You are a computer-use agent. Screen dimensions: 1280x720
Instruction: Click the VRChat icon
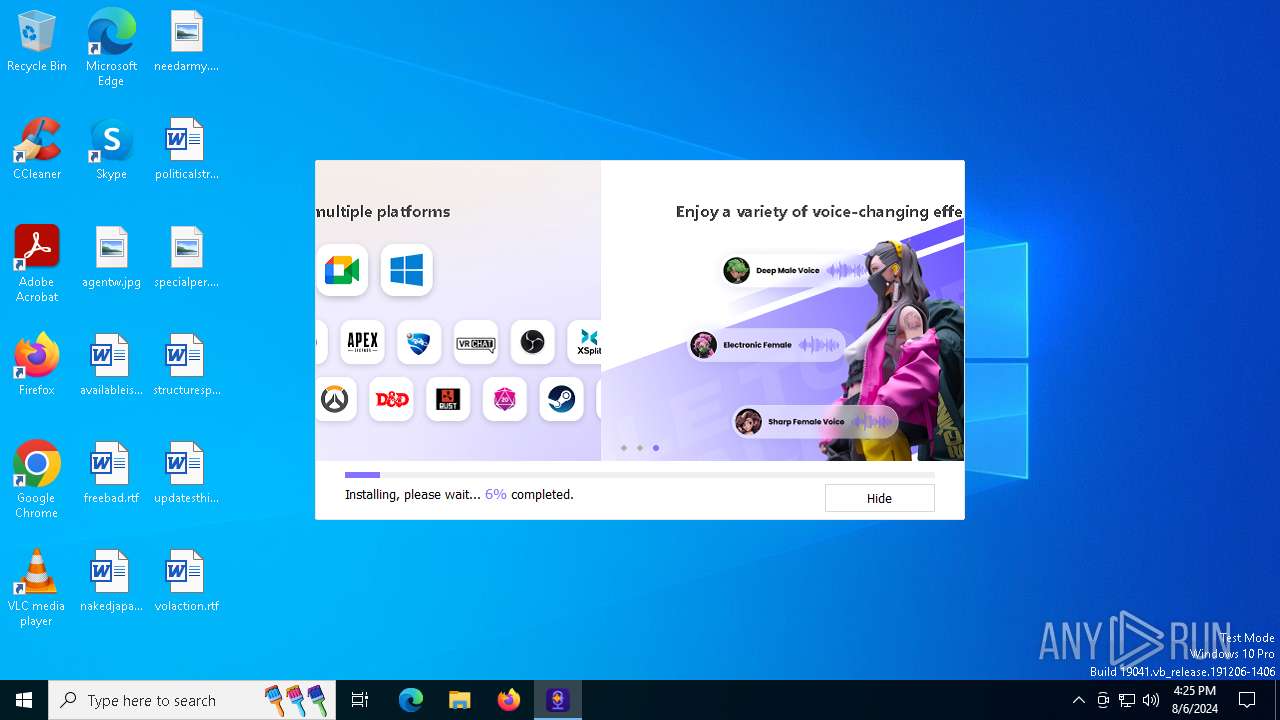click(x=476, y=343)
